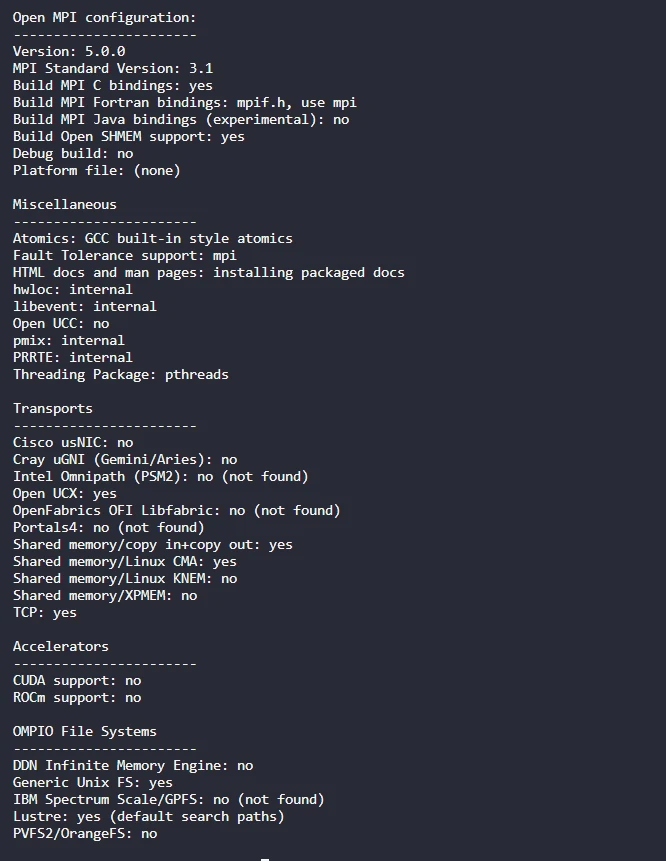Click the "Debug build: no" line

click(x=73, y=153)
